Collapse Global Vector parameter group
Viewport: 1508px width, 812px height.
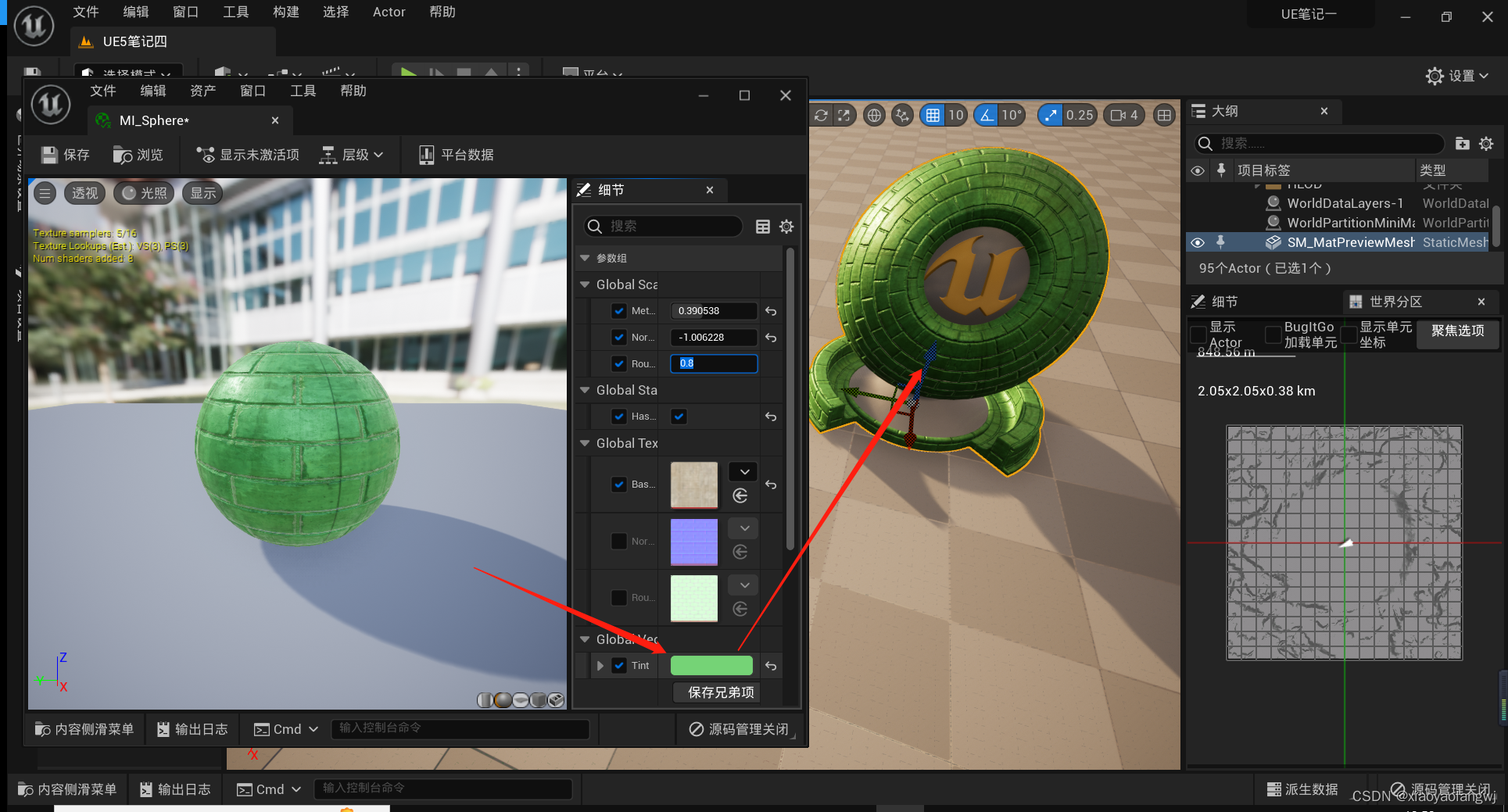tap(585, 639)
